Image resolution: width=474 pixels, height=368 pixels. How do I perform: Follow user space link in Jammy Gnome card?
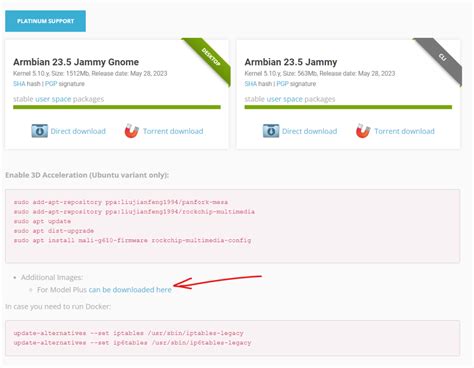(x=53, y=99)
